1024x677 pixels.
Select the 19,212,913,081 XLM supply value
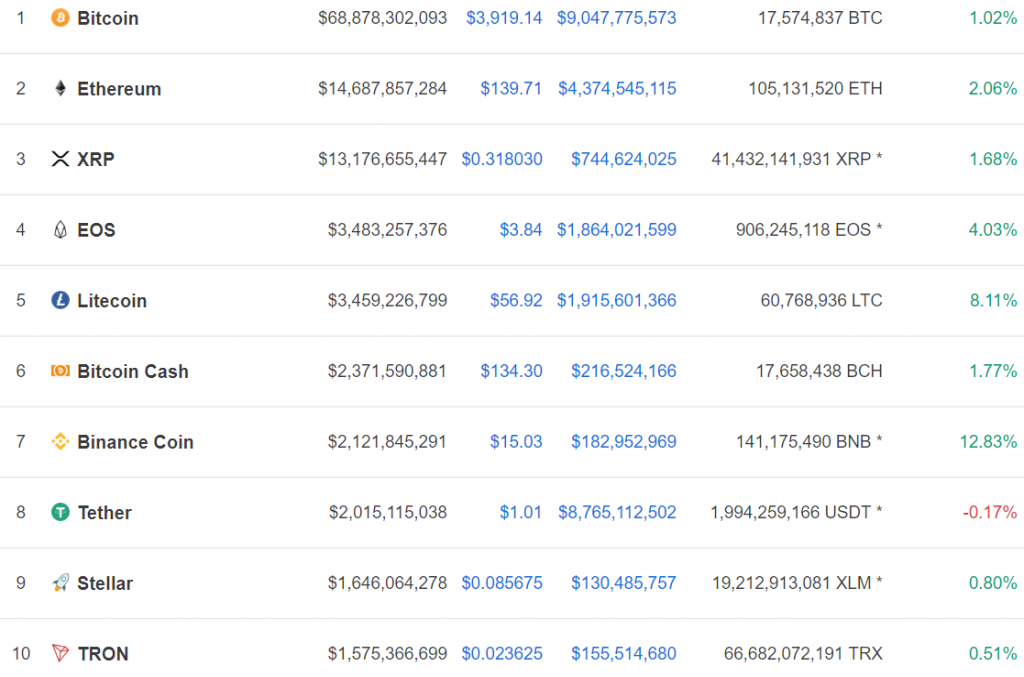797,583
